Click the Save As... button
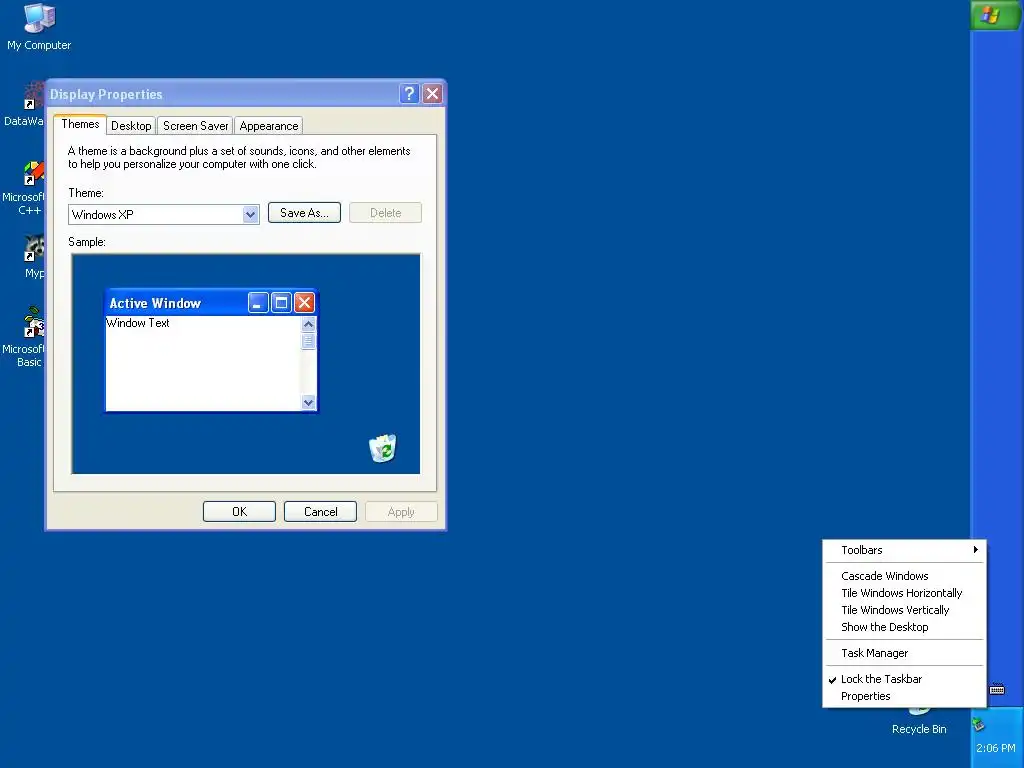This screenshot has width=1024, height=768. click(x=304, y=213)
